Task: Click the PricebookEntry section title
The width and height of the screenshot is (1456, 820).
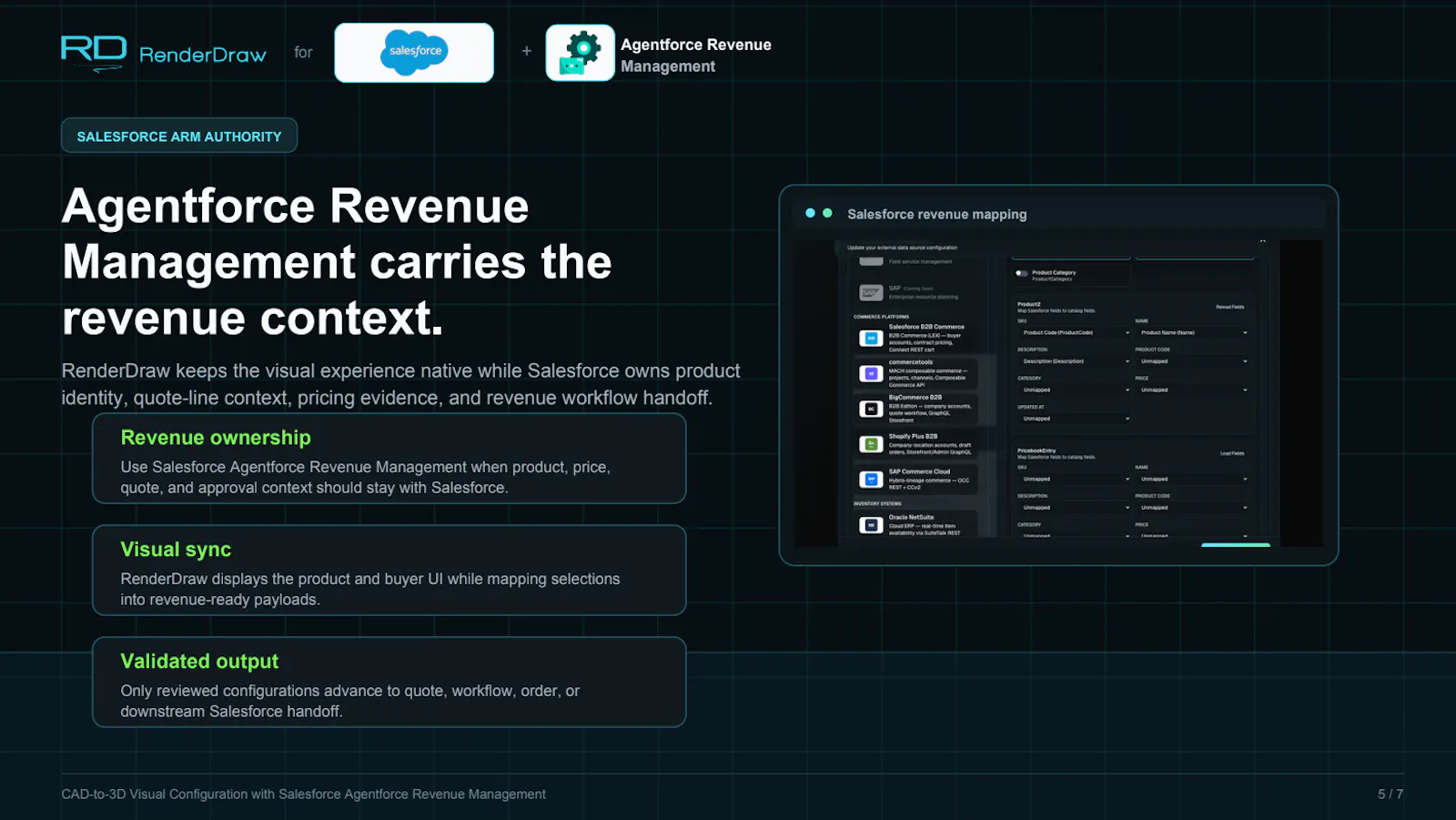Action: coord(1036,450)
